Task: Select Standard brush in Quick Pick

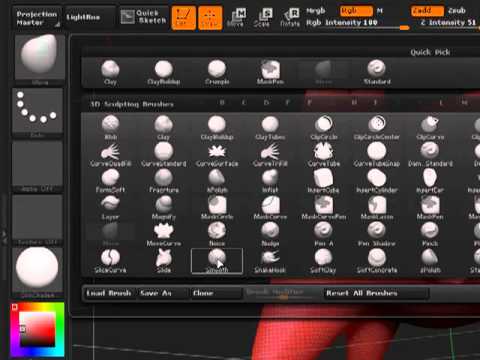Action: pyautogui.click(x=377, y=72)
